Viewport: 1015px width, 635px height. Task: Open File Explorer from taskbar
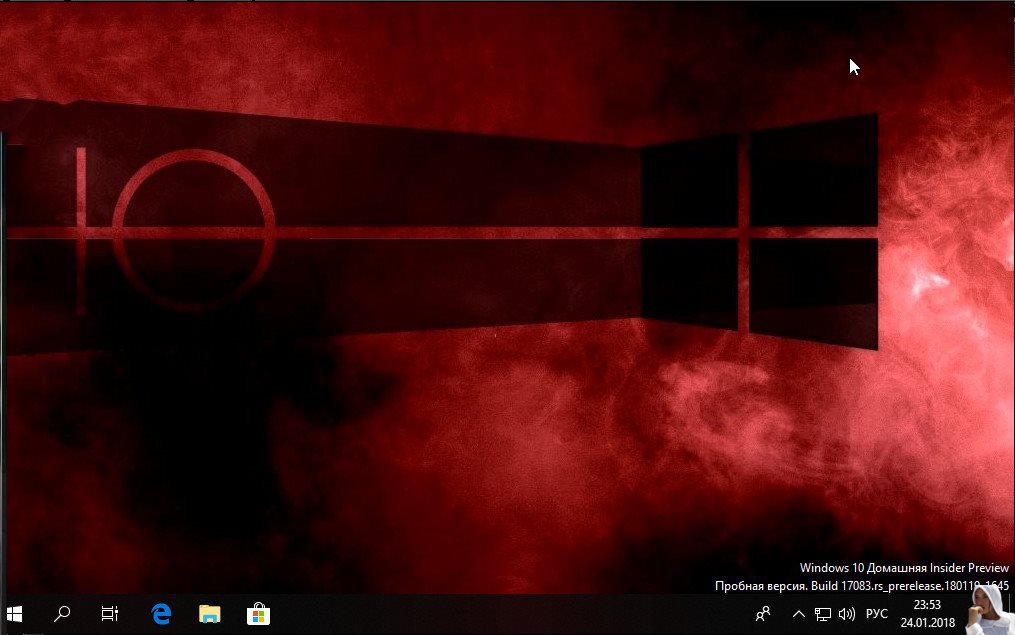210,614
